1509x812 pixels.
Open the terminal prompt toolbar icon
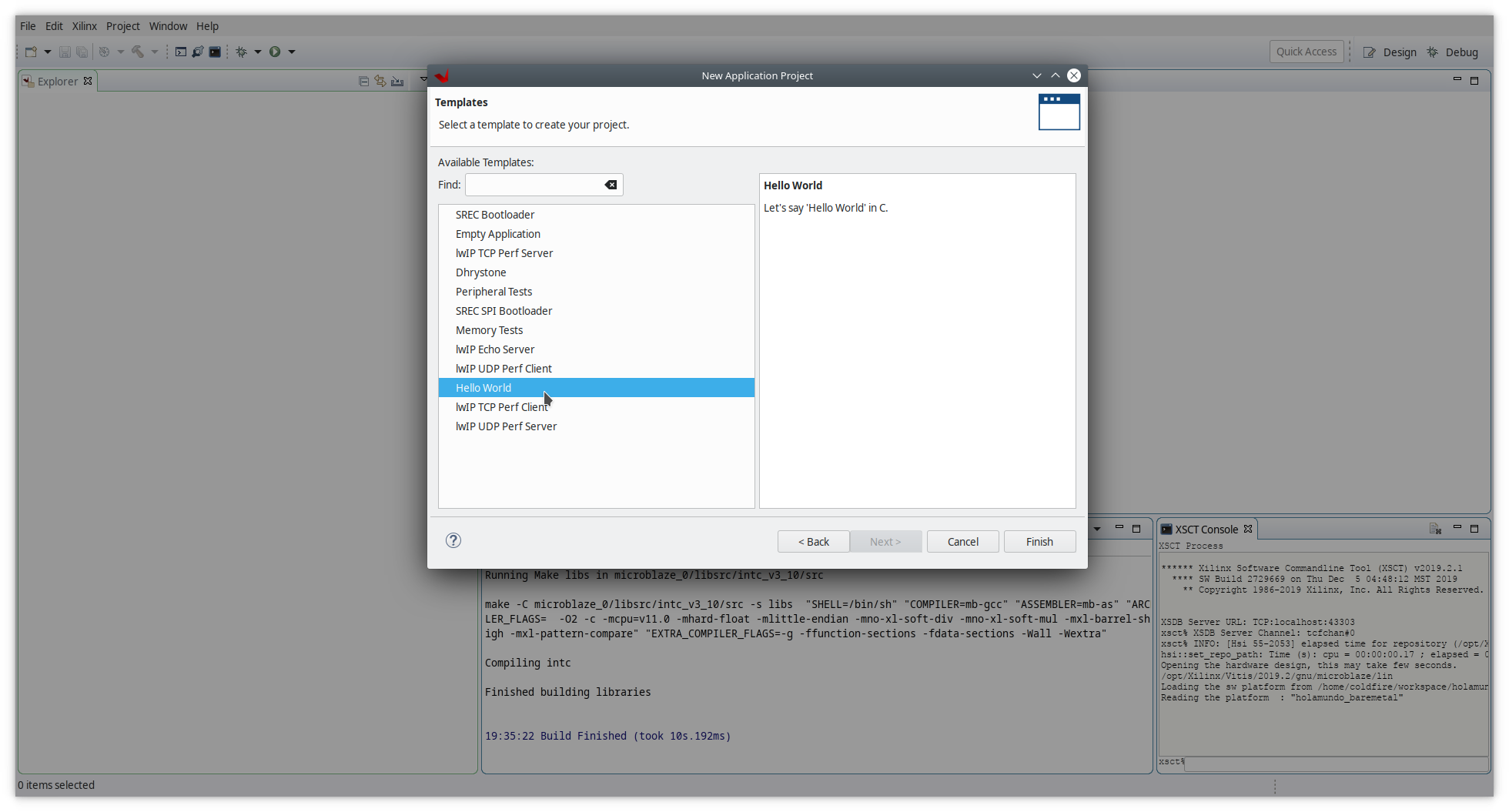tap(181, 52)
